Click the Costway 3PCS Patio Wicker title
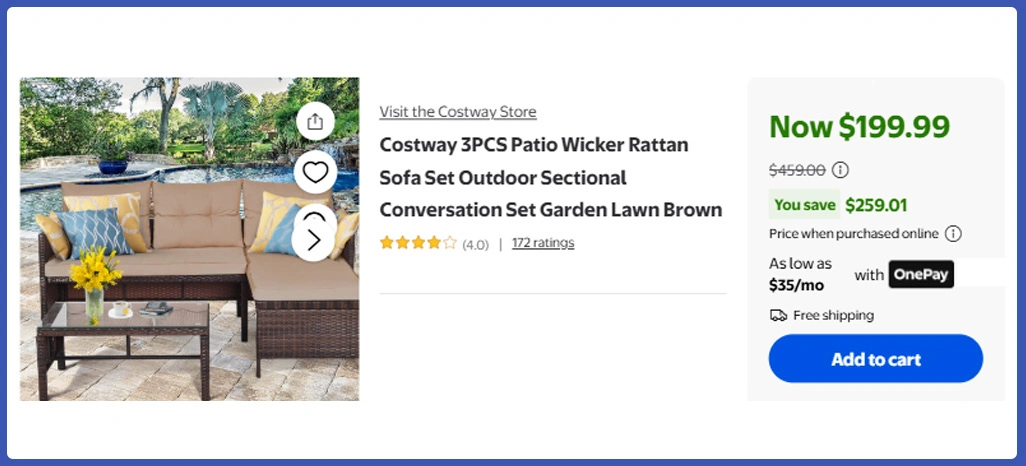This screenshot has width=1026, height=466. pos(550,178)
